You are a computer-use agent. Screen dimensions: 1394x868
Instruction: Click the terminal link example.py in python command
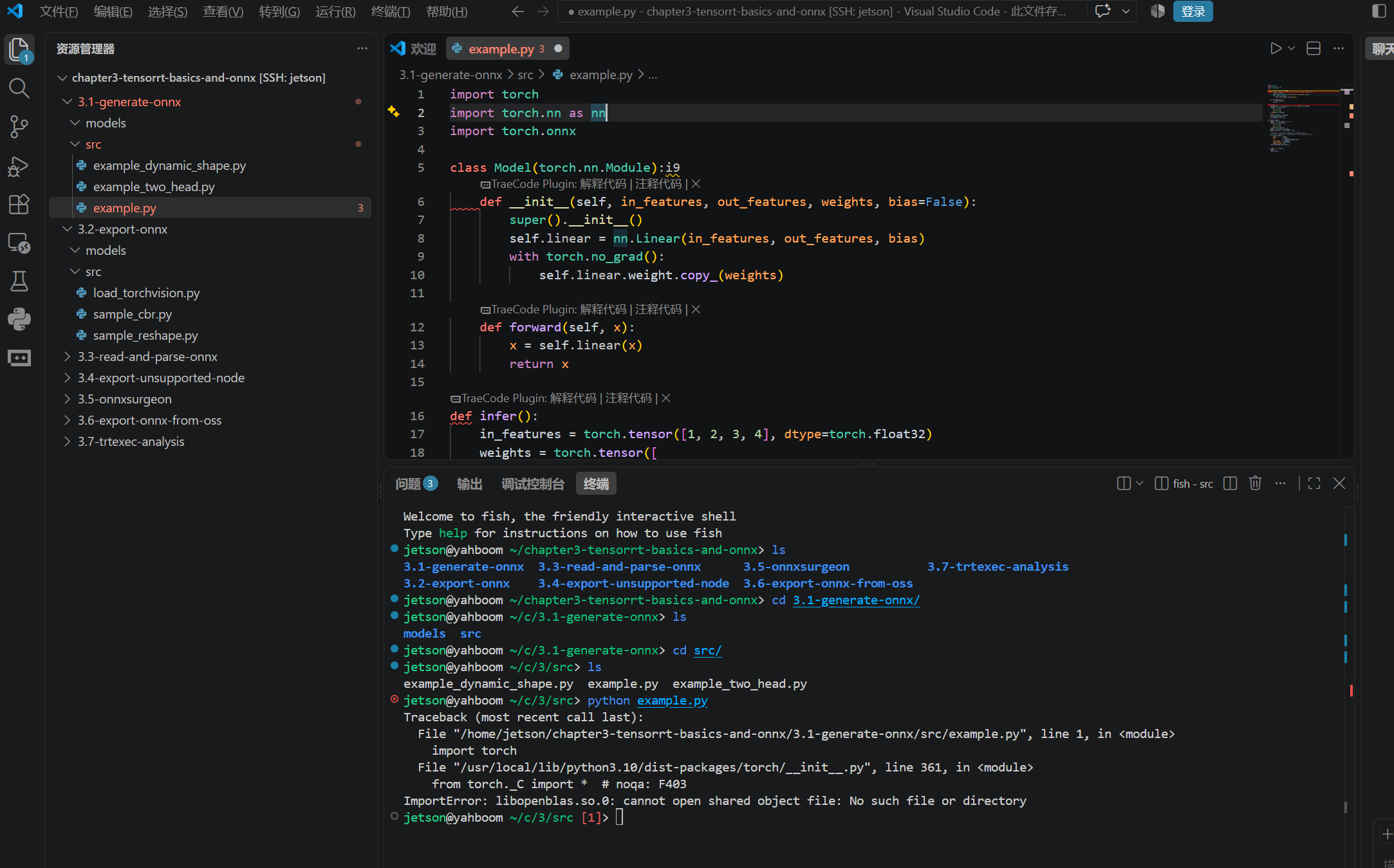coord(673,701)
